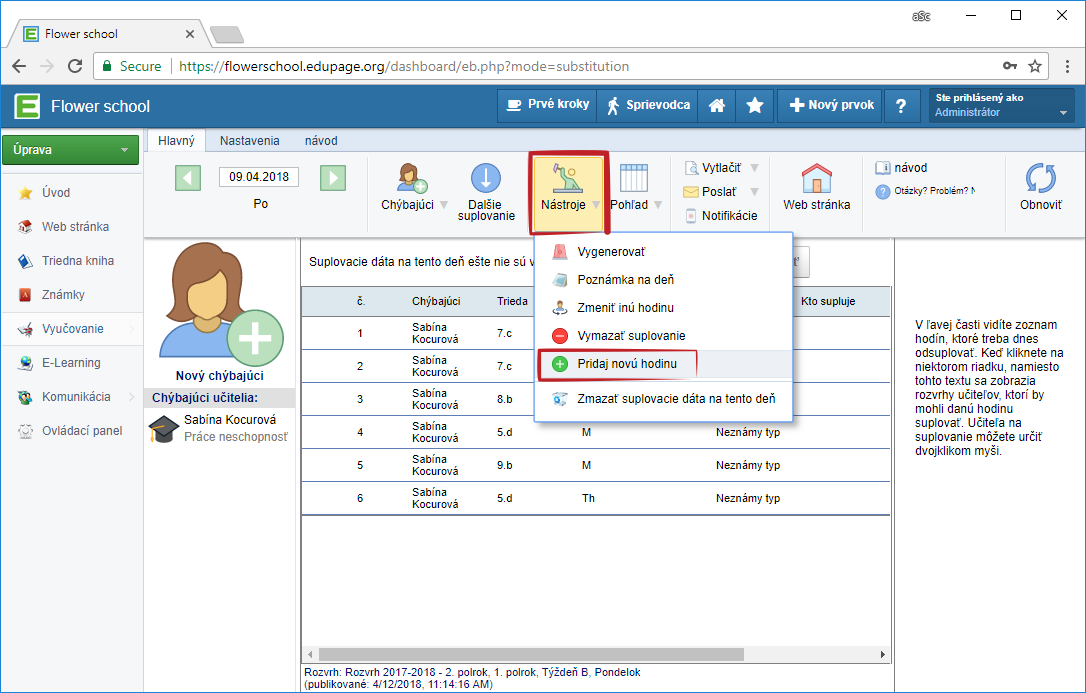Select Vymazať suplovanie menu item
The width and height of the screenshot is (1086, 693).
(x=664, y=336)
